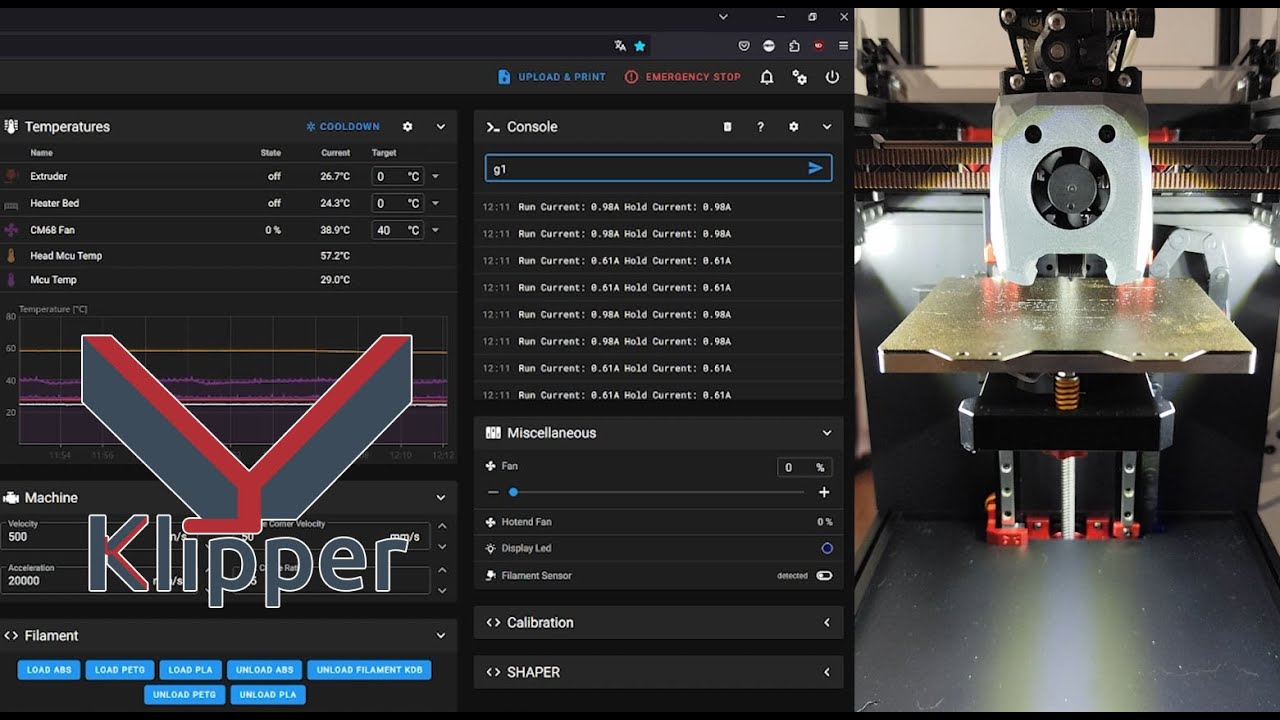Open the CM68 Fan presets dropdown

pyautogui.click(x=435, y=230)
